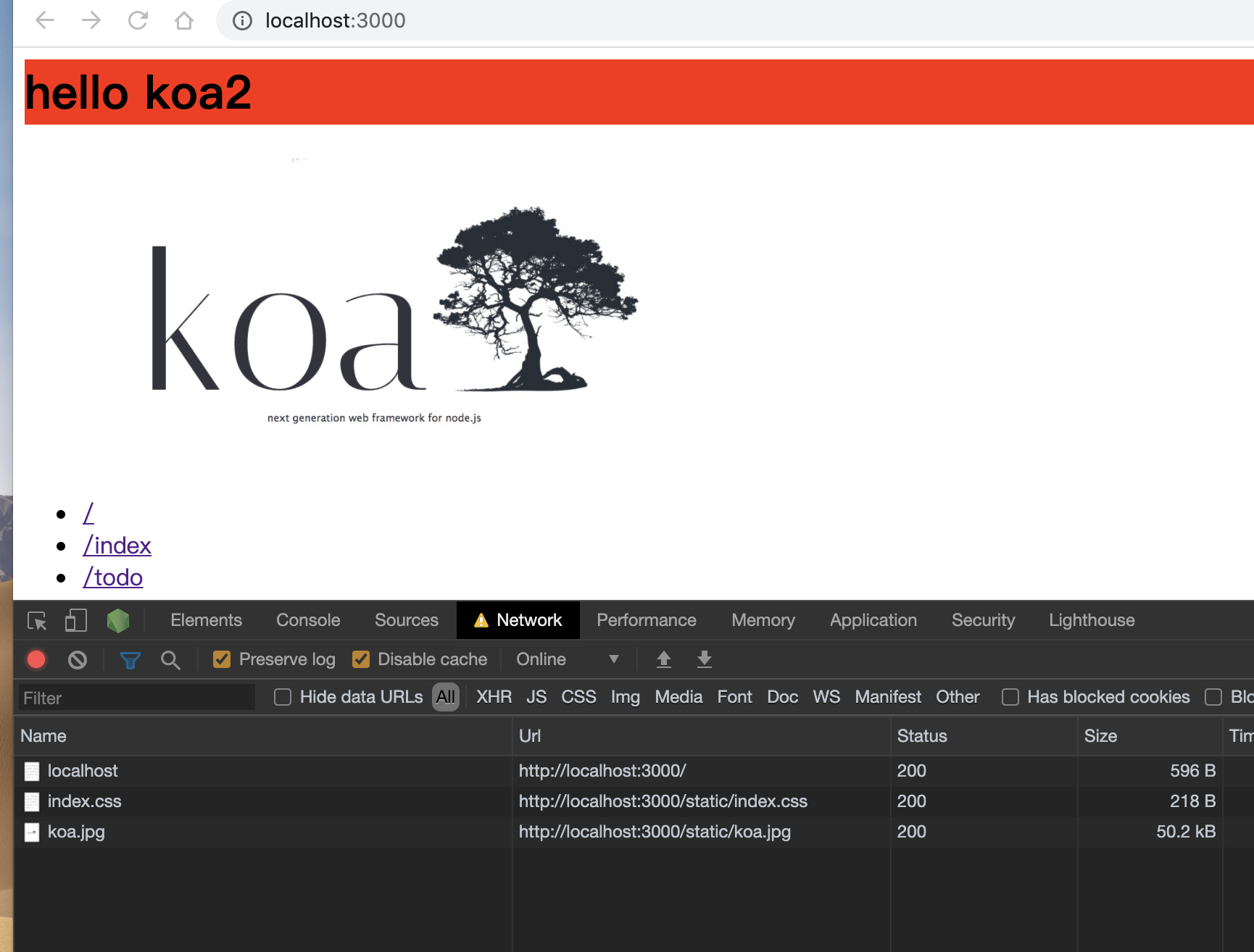The height and width of the screenshot is (952, 1254).
Task: Open network search magnifier
Action: tap(170, 660)
